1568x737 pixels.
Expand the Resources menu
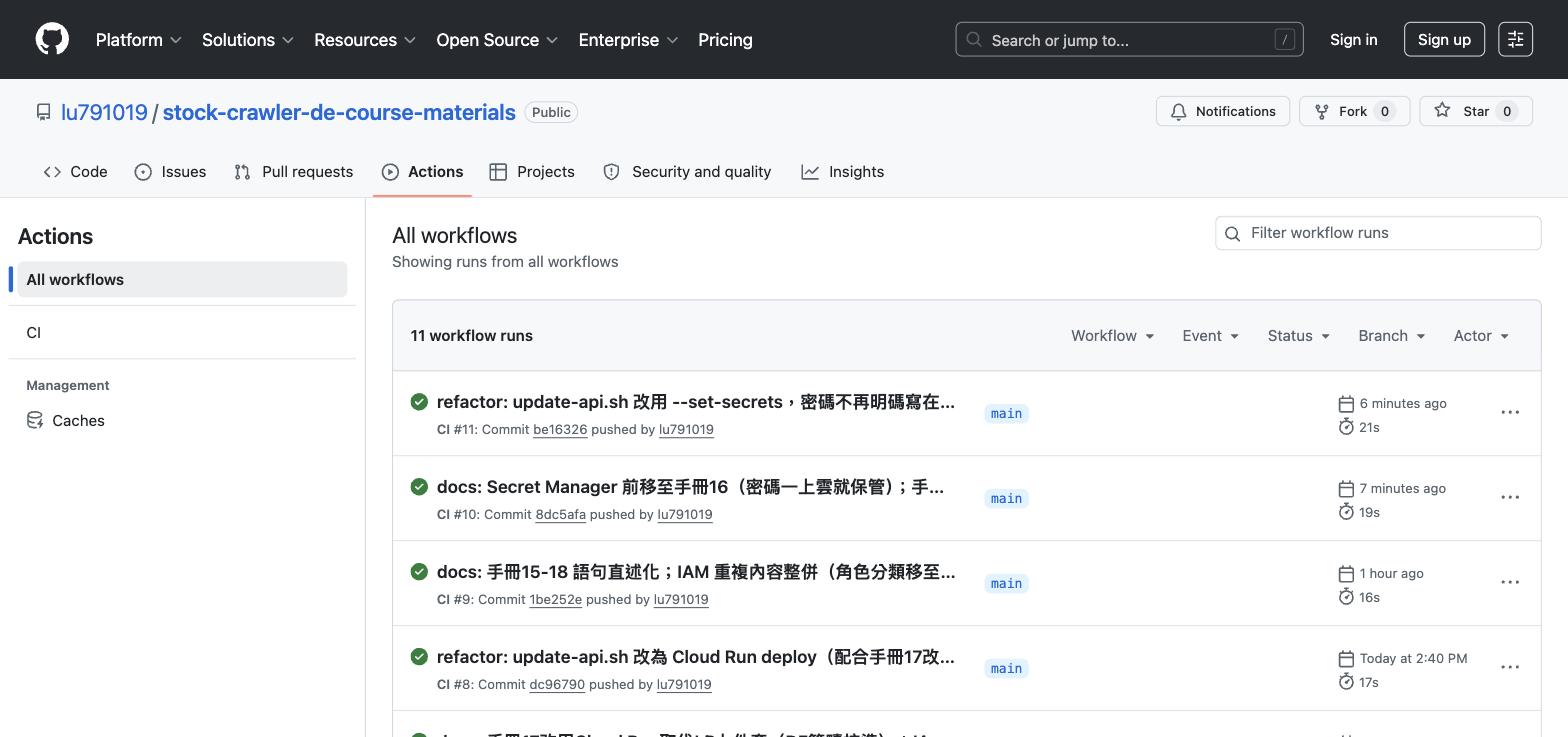[x=364, y=40]
